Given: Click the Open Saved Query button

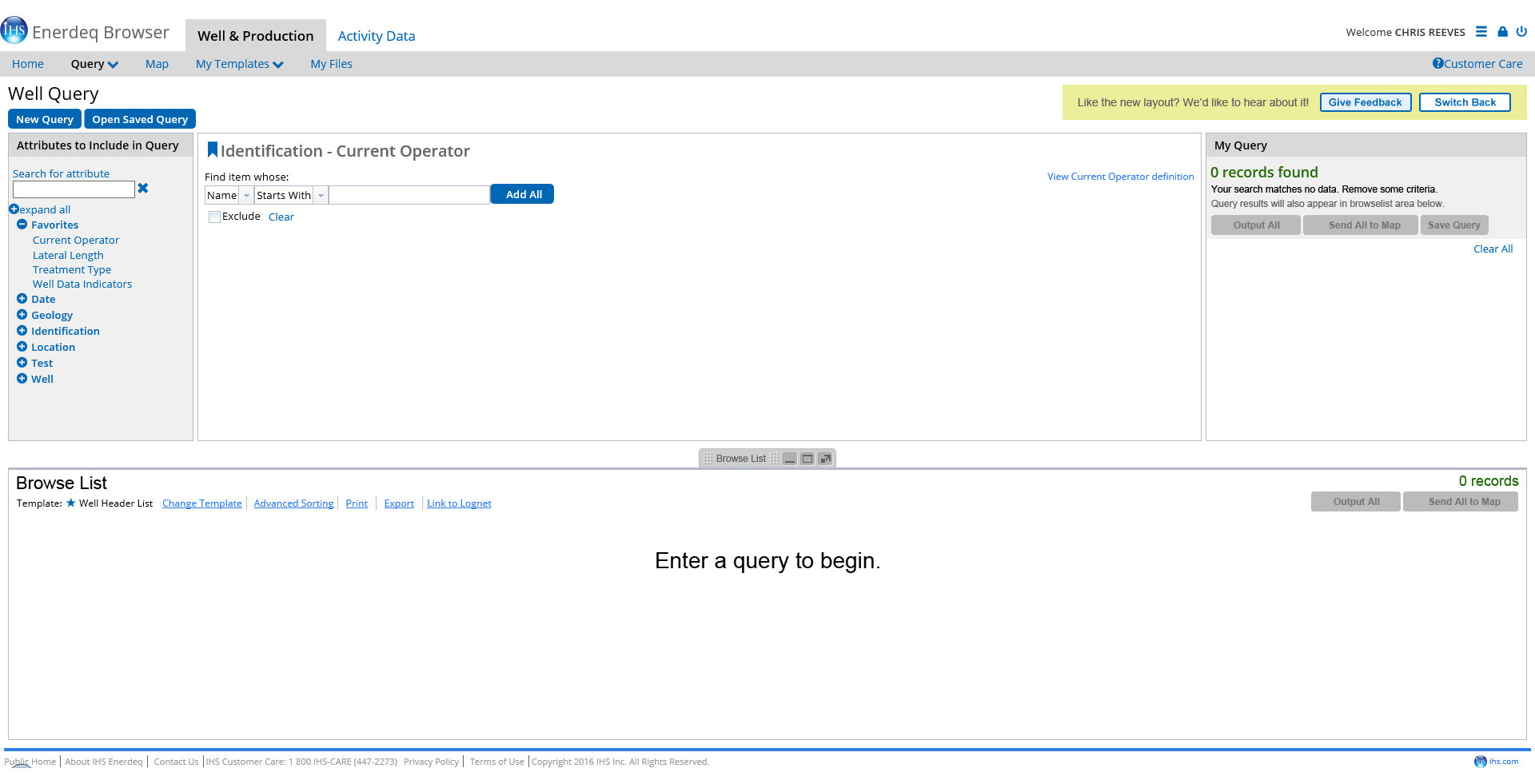Looking at the screenshot, I should pyautogui.click(x=140, y=119).
